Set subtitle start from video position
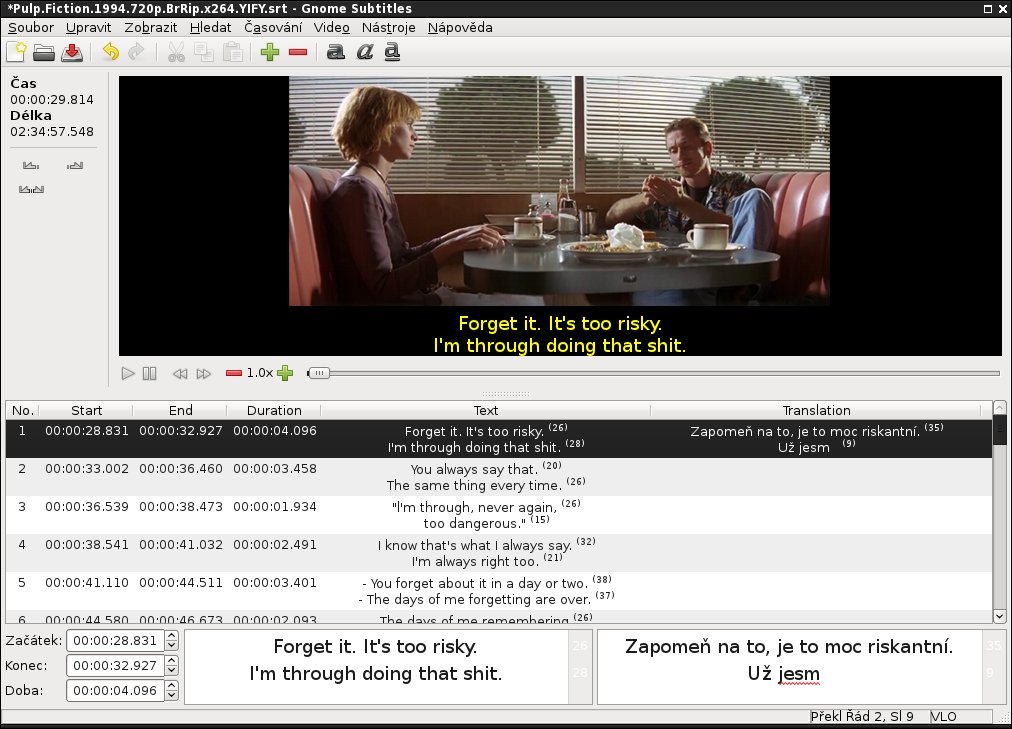Viewport: 1012px width, 729px height. (x=30, y=165)
